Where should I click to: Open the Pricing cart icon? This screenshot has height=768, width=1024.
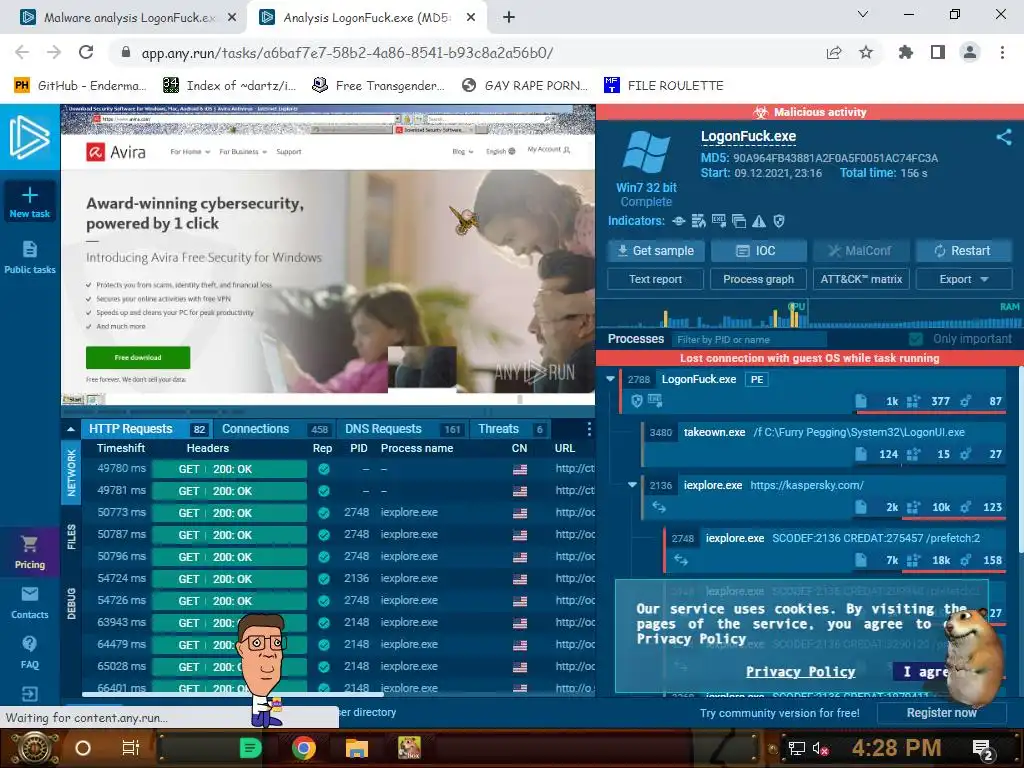click(29, 543)
